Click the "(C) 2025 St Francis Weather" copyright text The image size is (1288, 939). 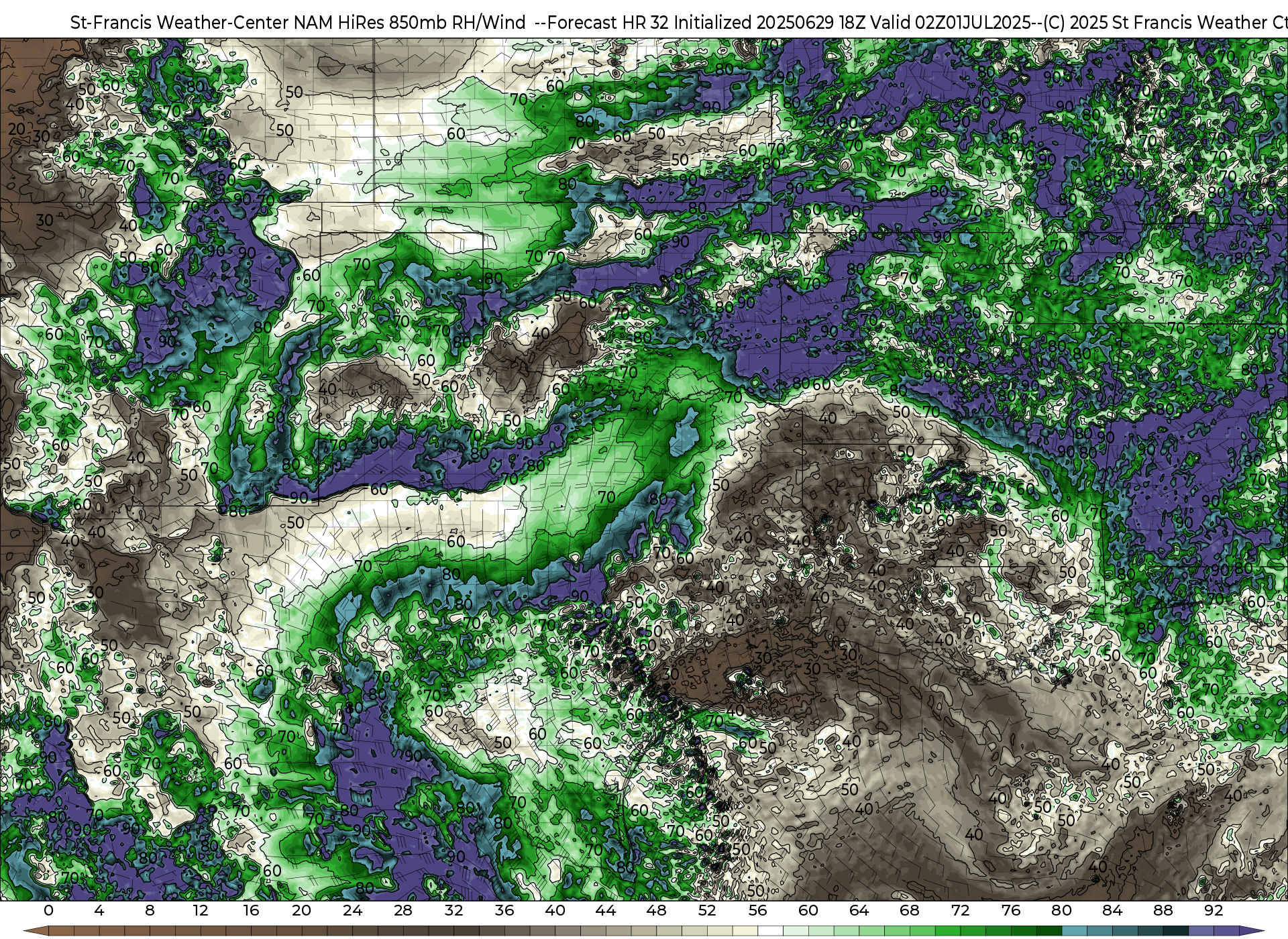point(1156,22)
